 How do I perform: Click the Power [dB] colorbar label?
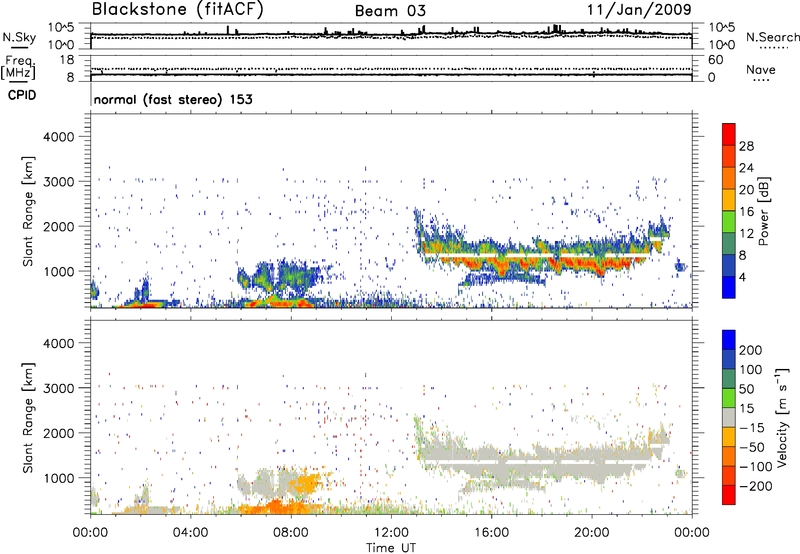pos(763,211)
